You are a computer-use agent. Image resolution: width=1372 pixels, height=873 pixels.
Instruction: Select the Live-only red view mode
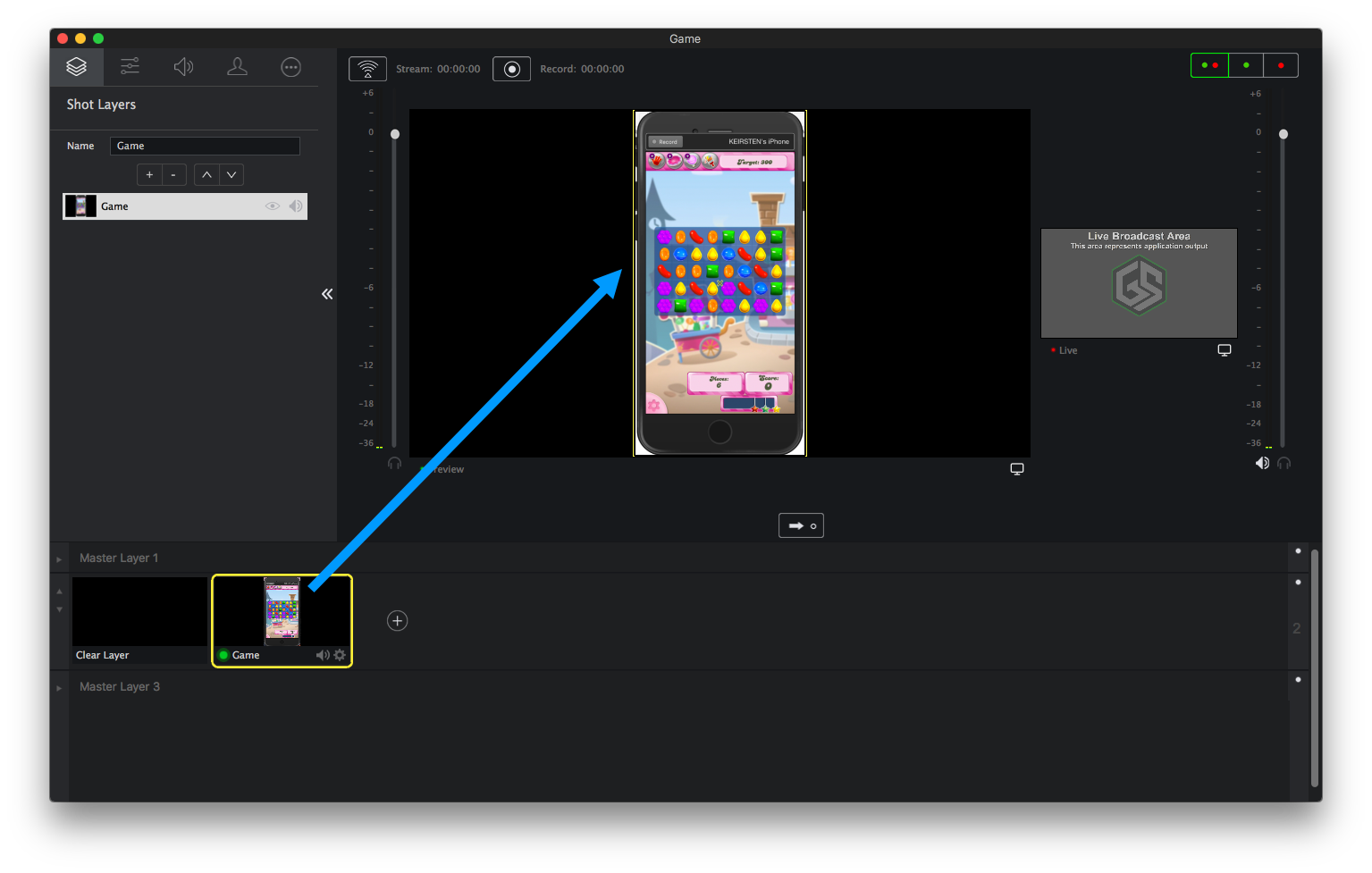(1280, 64)
